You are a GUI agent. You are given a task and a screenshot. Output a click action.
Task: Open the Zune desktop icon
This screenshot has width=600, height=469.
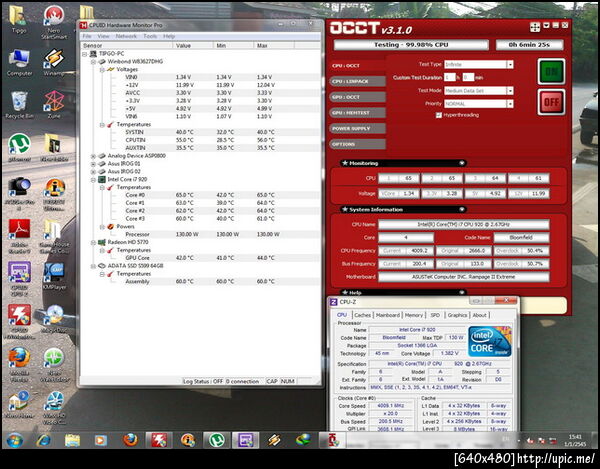point(54,105)
